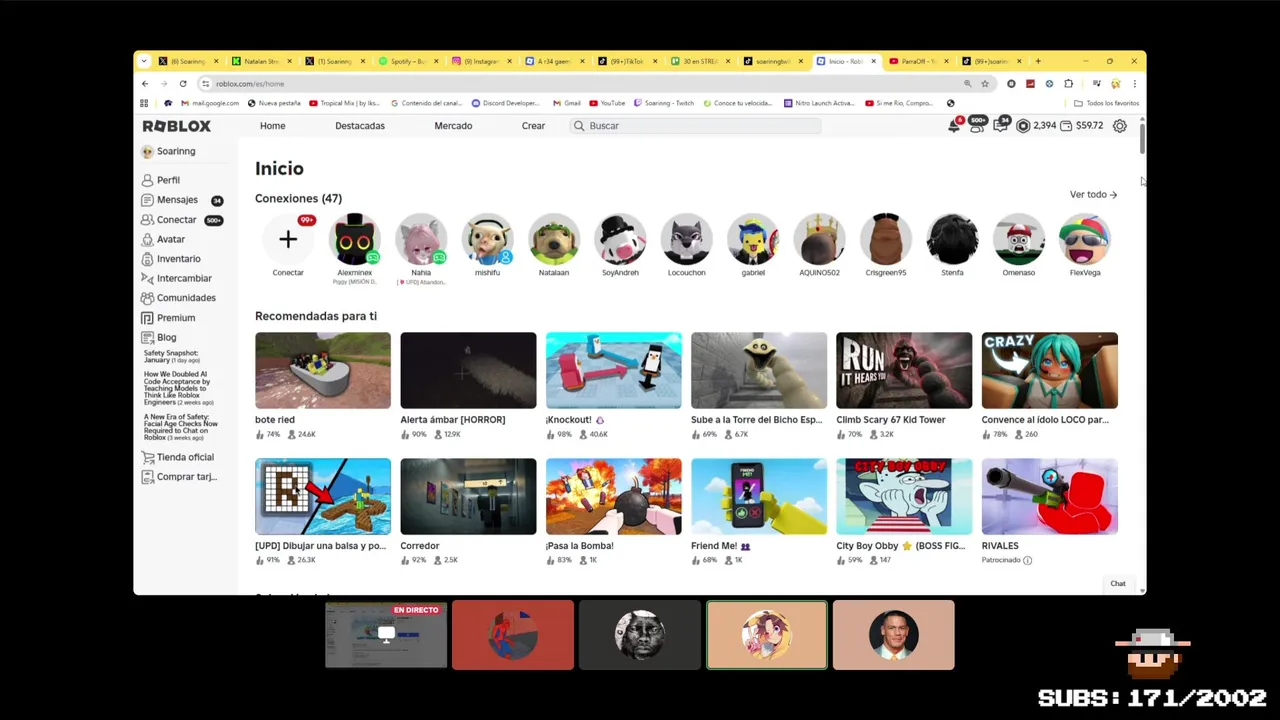The width and height of the screenshot is (1280, 720).
Task: Open ¡Pasa la Bomba! game thumbnail
Action: (x=614, y=497)
